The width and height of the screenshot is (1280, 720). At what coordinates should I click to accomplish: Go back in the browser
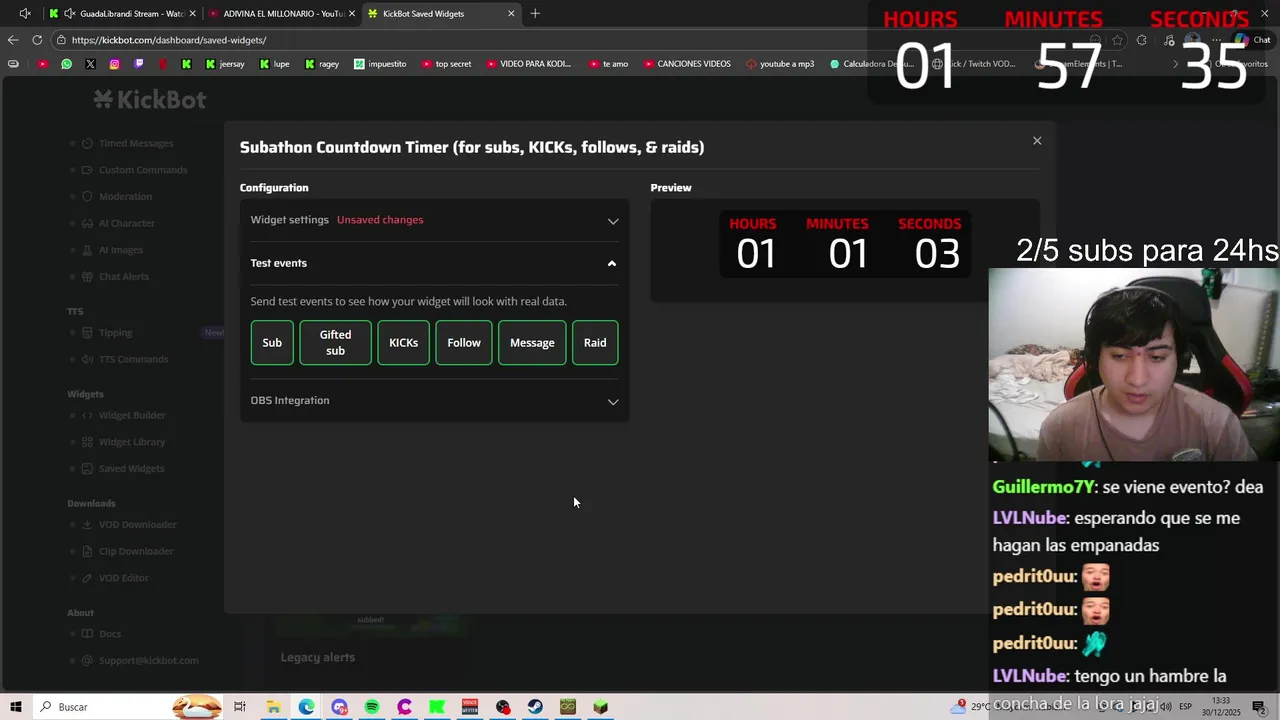[x=12, y=40]
